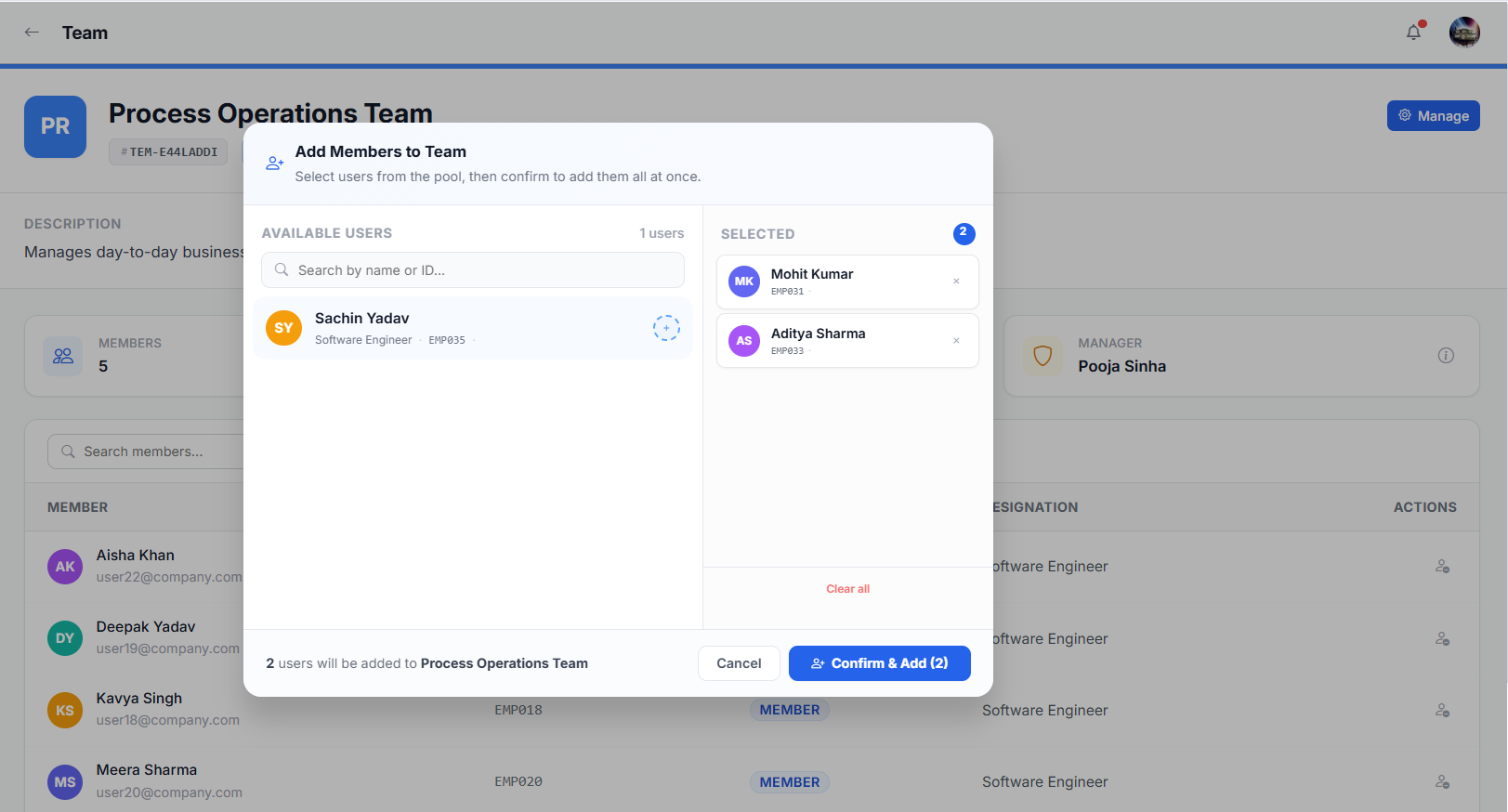The width and height of the screenshot is (1508, 812).
Task: Remove Aditya Sharma from the selected list
Action: tap(956, 341)
